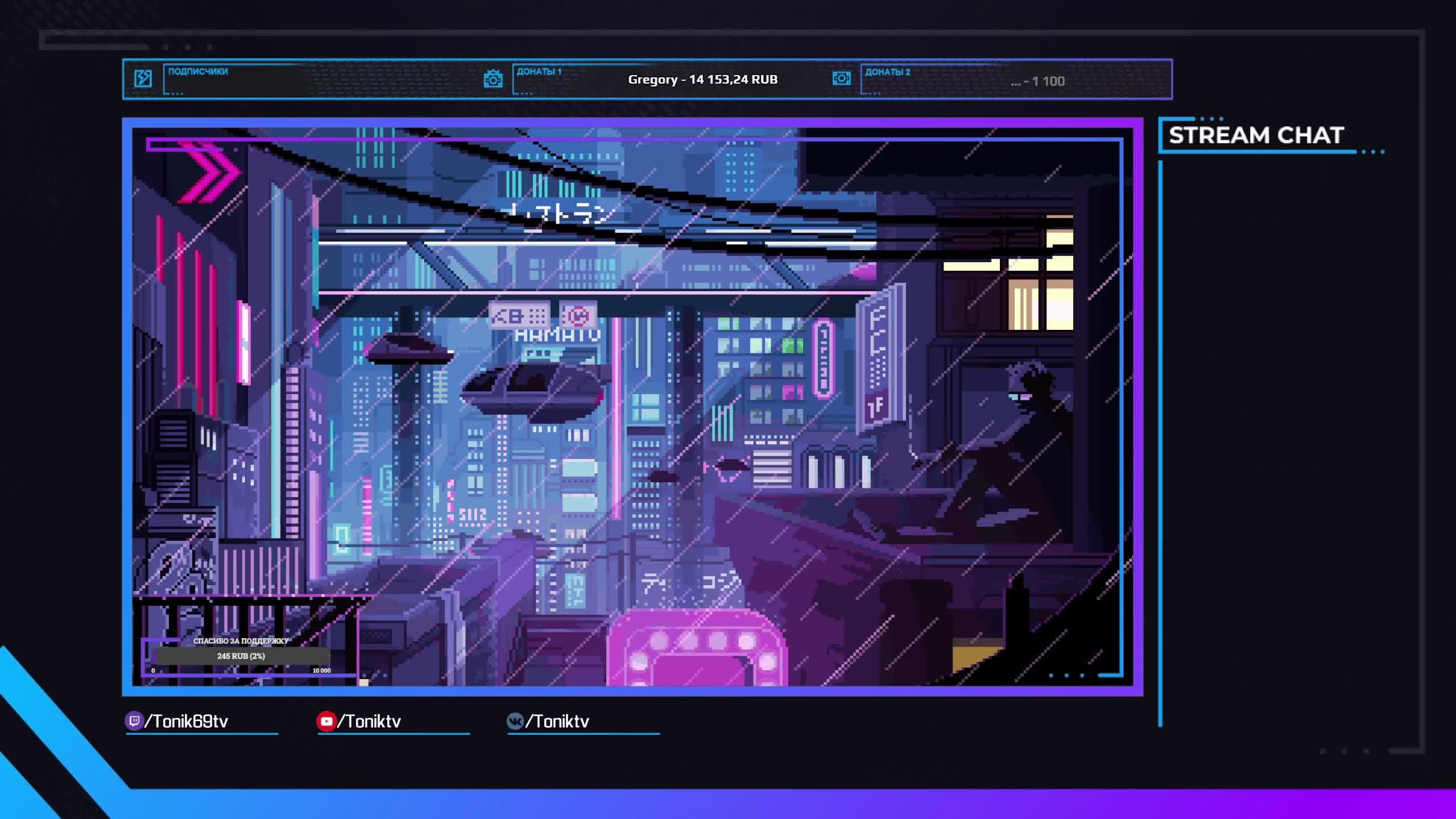Select the ПОДПИСЧИКИ subscribers panel
The width and height of the screenshot is (1456, 819).
[198, 72]
